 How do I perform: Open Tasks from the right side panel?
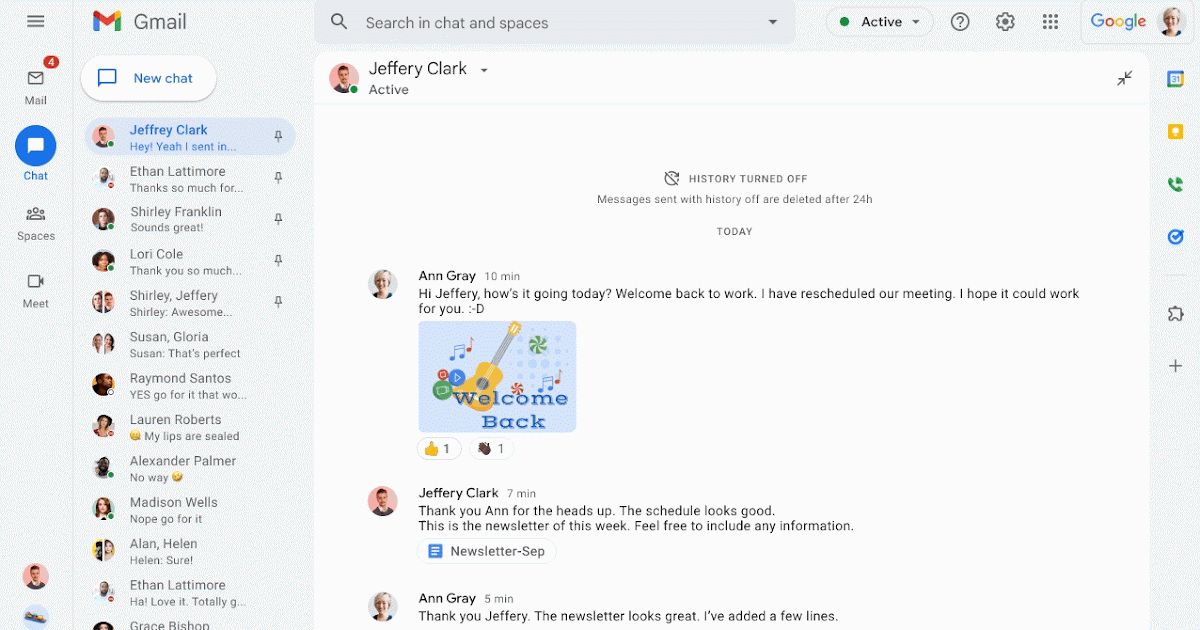tap(1174, 237)
